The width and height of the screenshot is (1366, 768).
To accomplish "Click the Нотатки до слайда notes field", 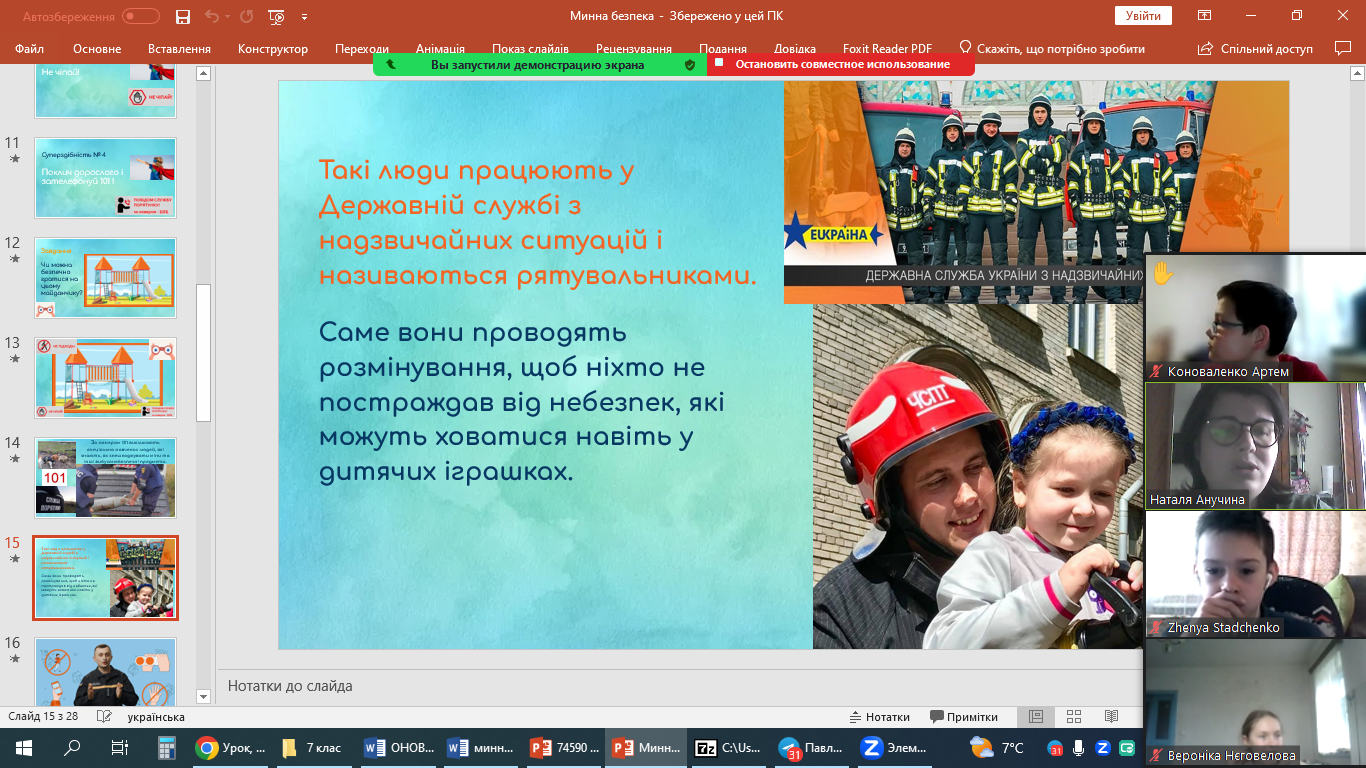I will (x=680, y=686).
